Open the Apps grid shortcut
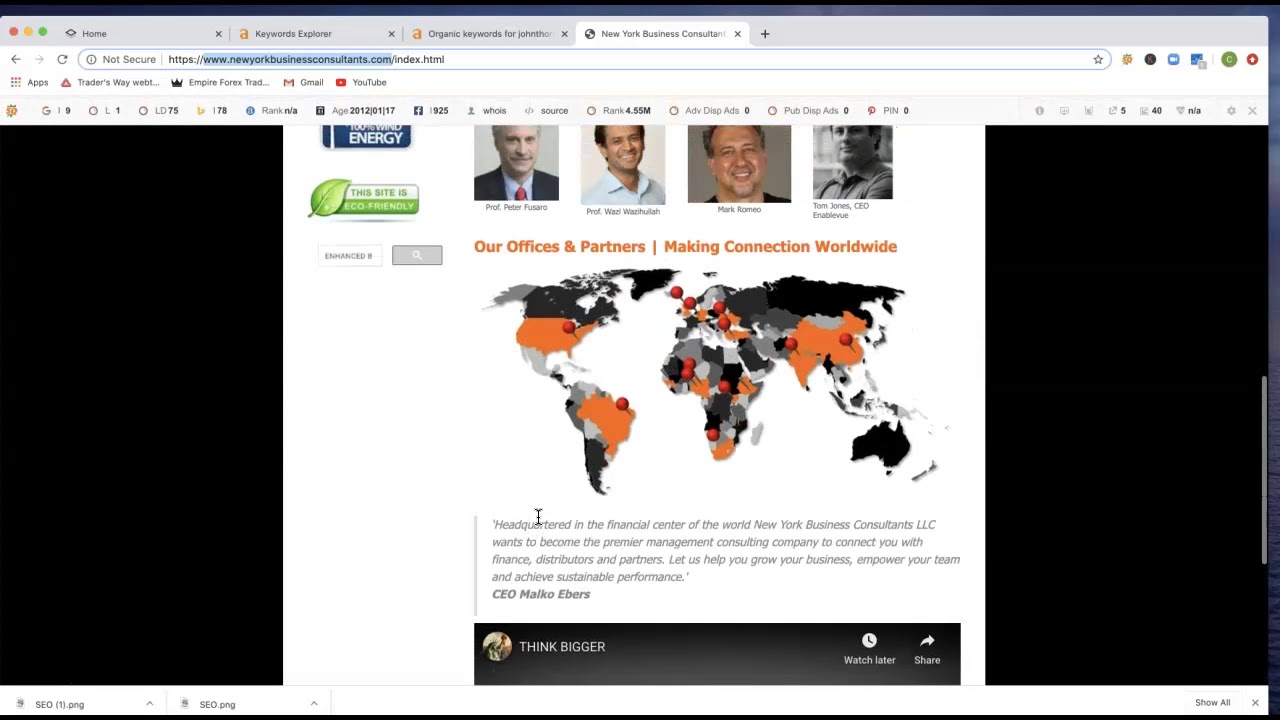This screenshot has width=1280, height=720. (x=29, y=82)
